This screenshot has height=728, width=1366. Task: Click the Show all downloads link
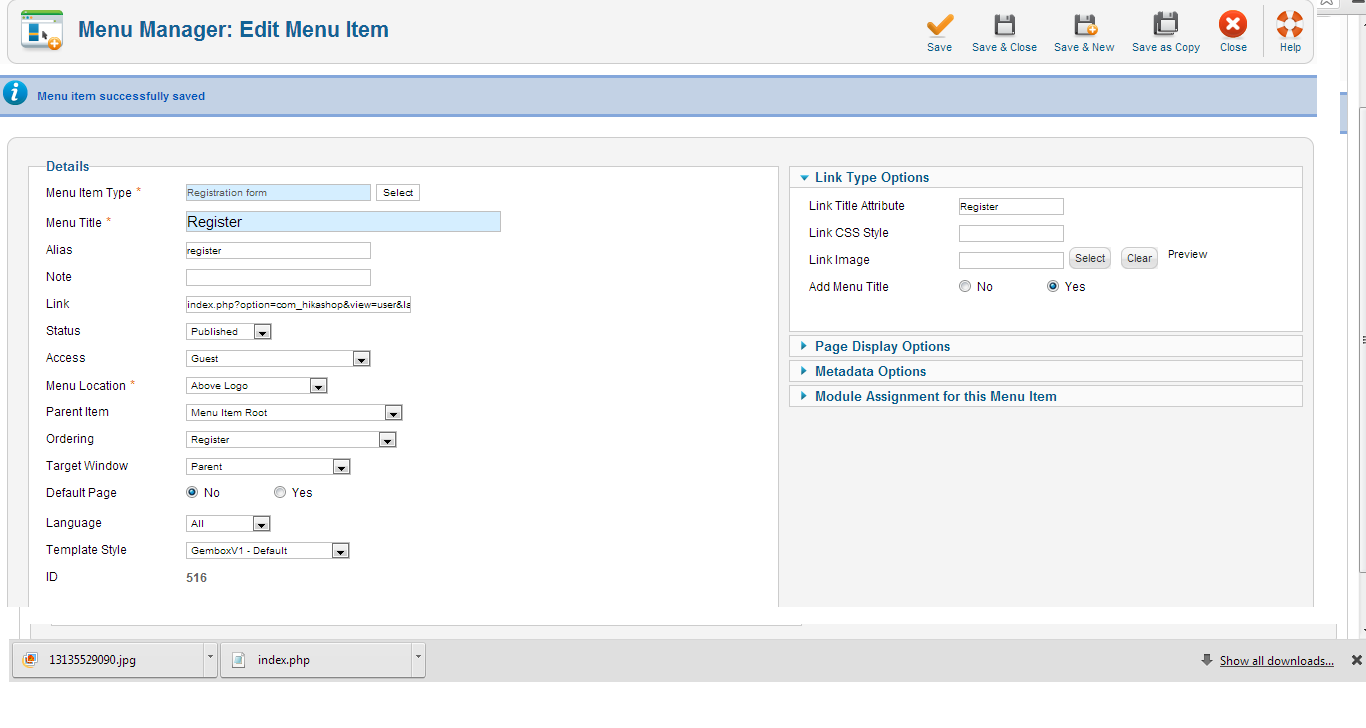click(1277, 660)
